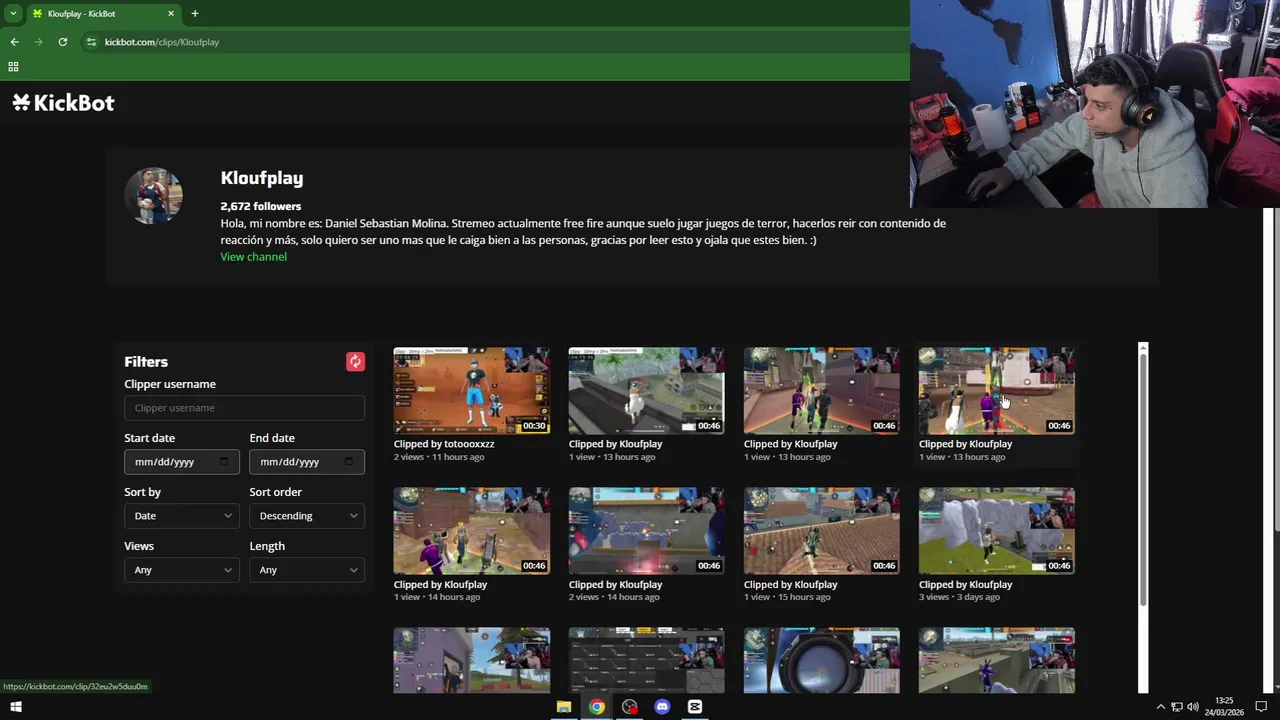Click the browser address bar URL
The width and height of the screenshot is (1280, 720).
(162, 42)
